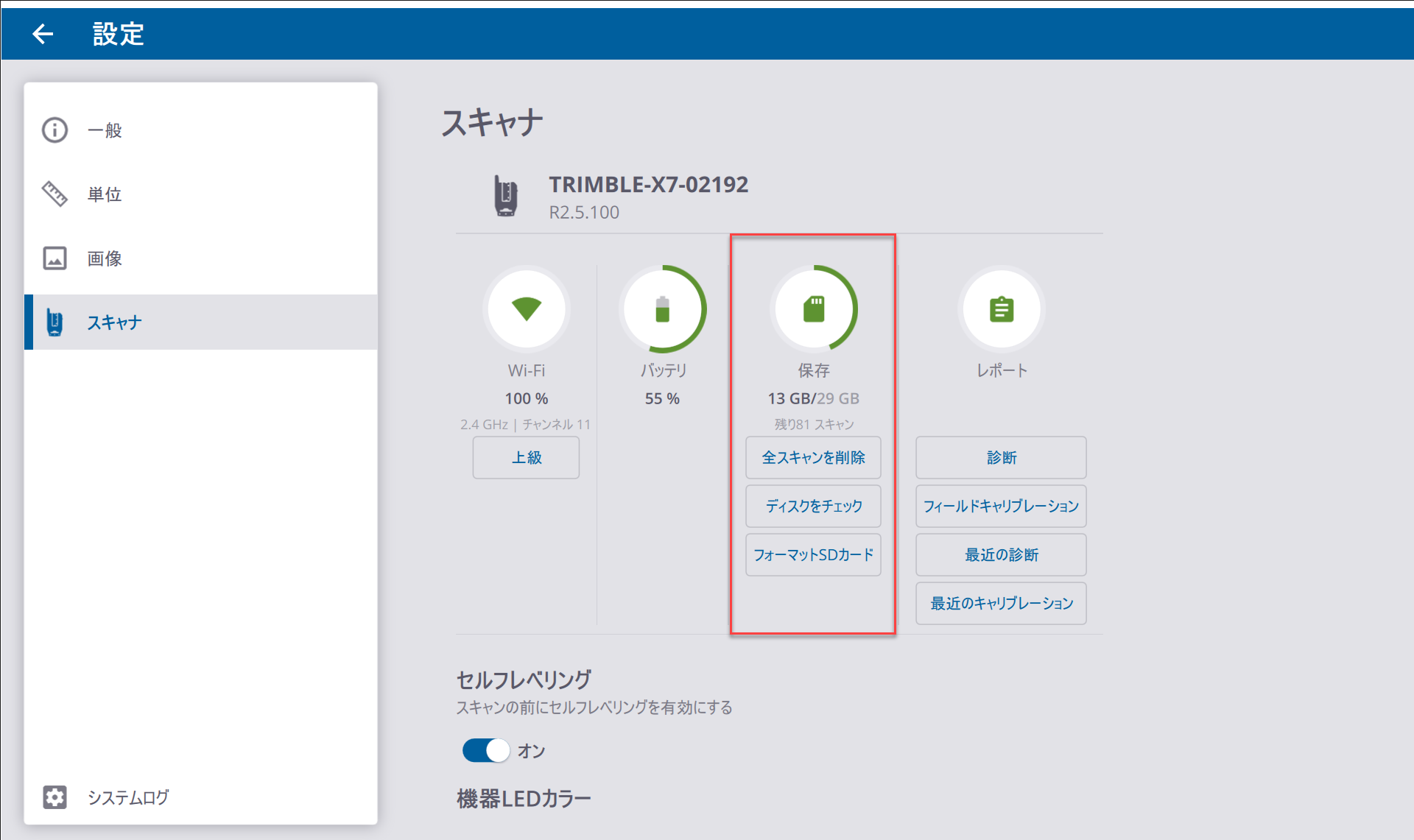Click the info icon beside 一般
1414x840 pixels.
click(54, 130)
